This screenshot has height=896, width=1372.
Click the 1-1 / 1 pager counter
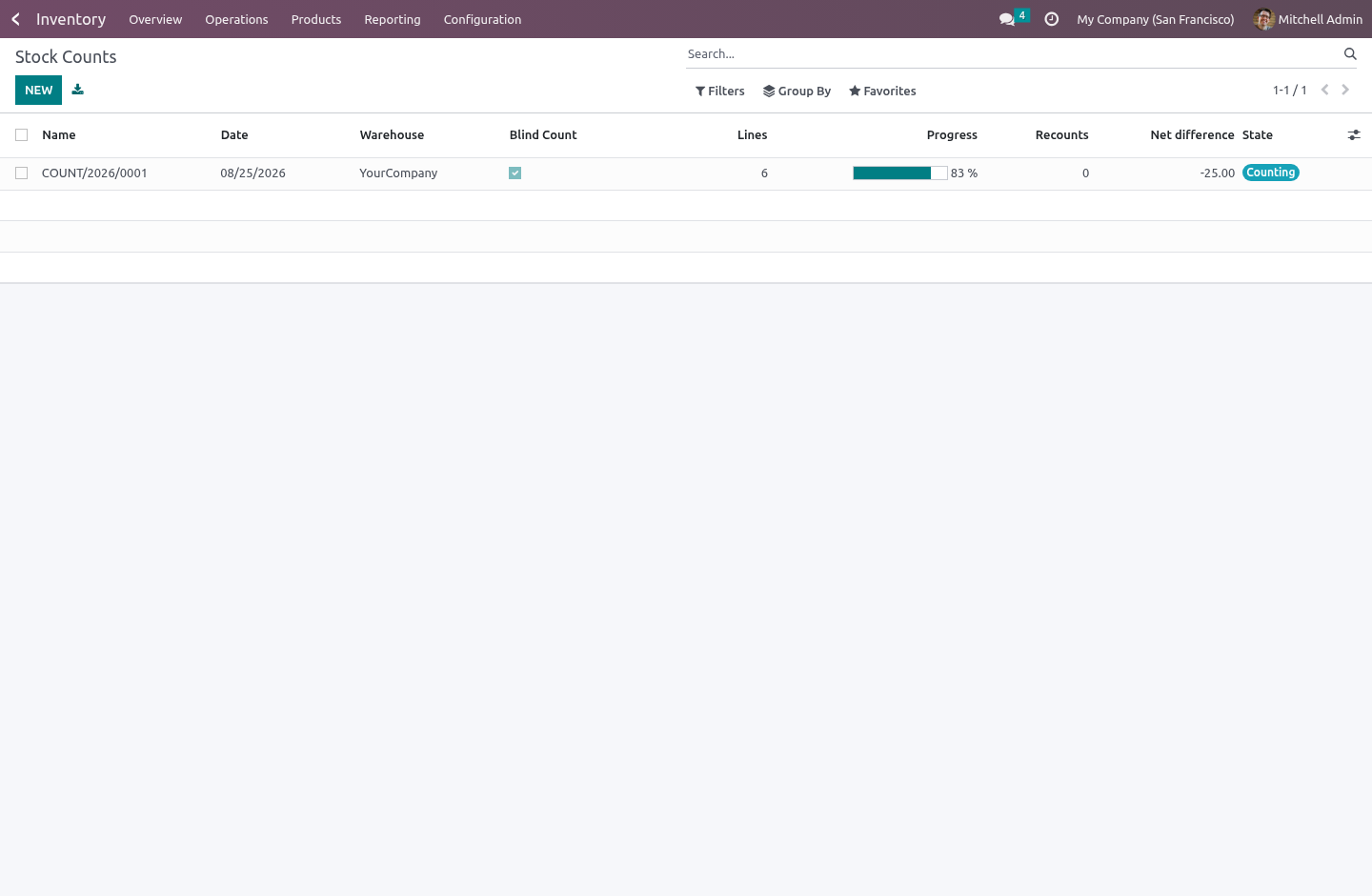pos(1290,91)
